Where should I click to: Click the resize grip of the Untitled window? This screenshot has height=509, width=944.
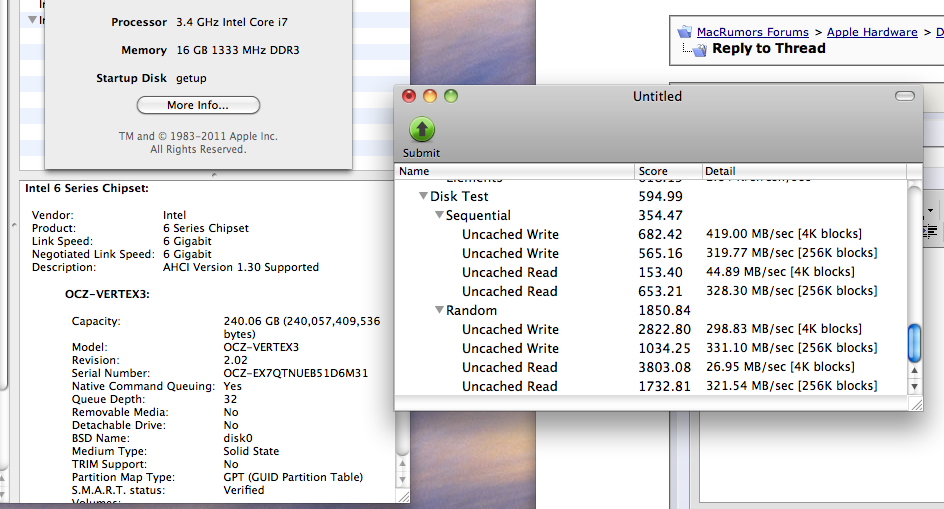click(x=916, y=404)
